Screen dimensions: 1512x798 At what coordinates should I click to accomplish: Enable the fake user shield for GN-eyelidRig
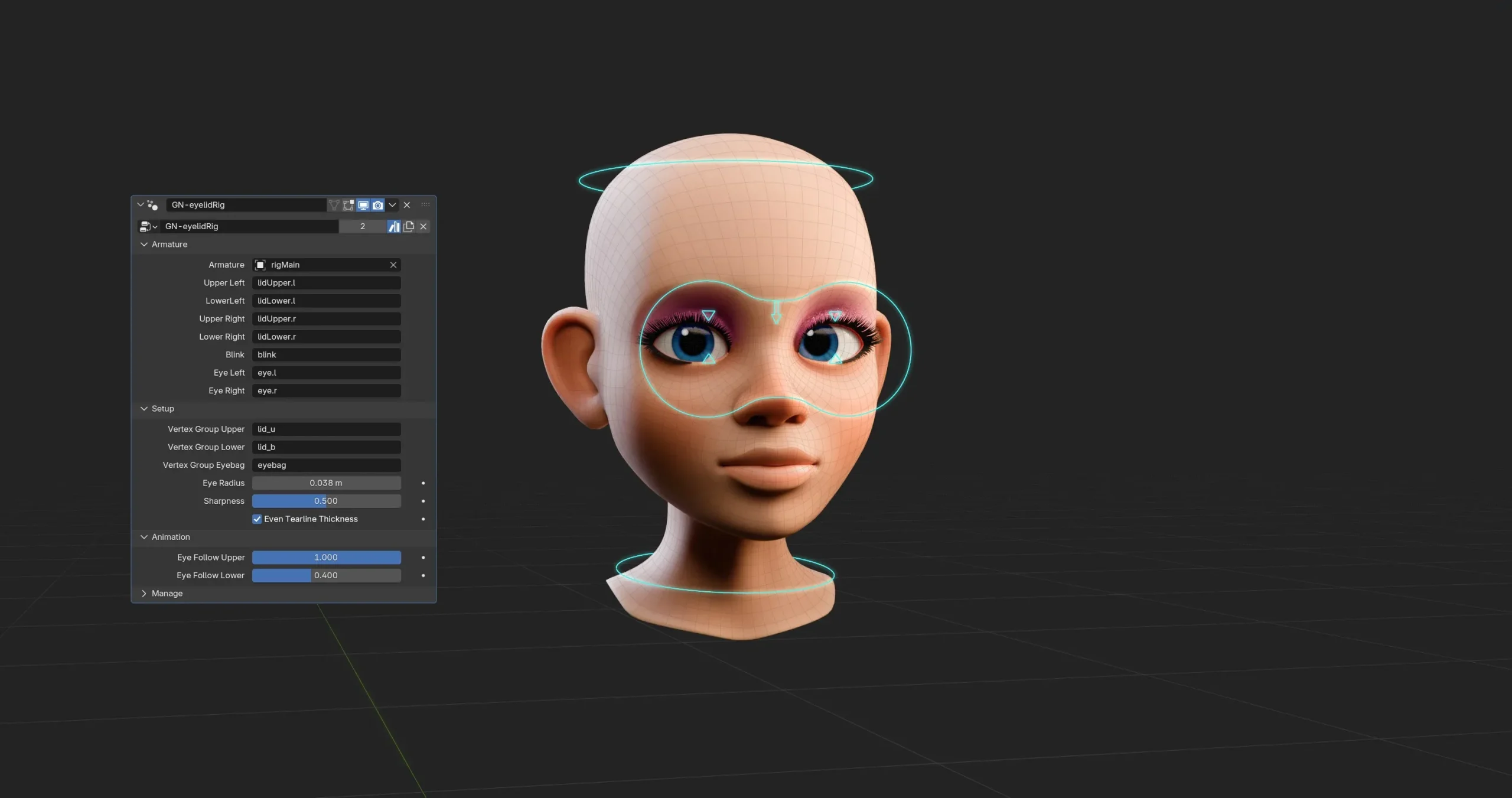tap(393, 226)
